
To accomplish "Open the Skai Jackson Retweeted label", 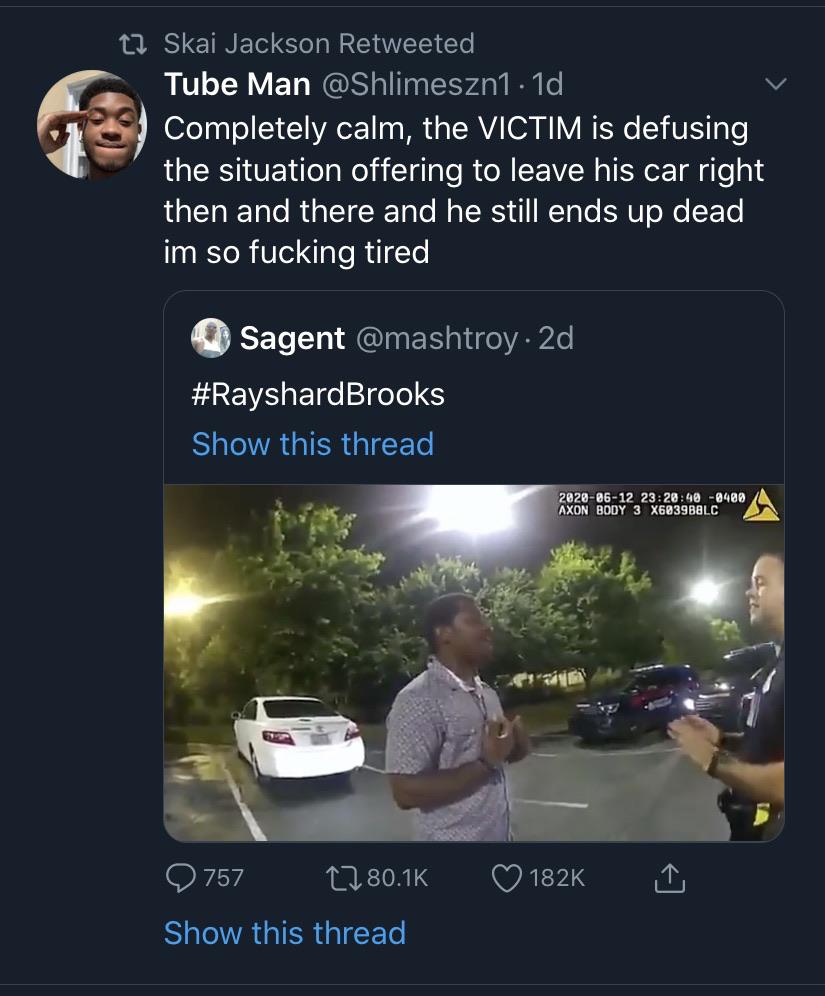I will (318, 44).
